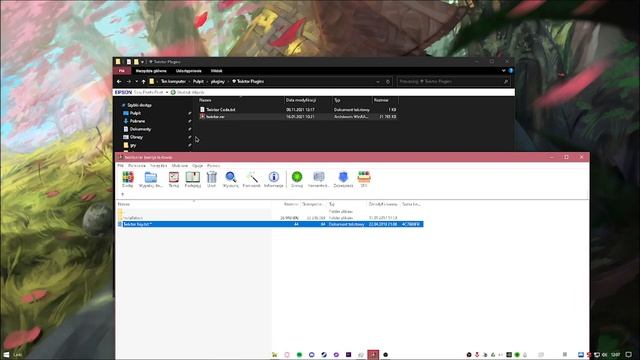Go up one level in WinRAR path bar
The image size is (640, 360).
pos(122,194)
